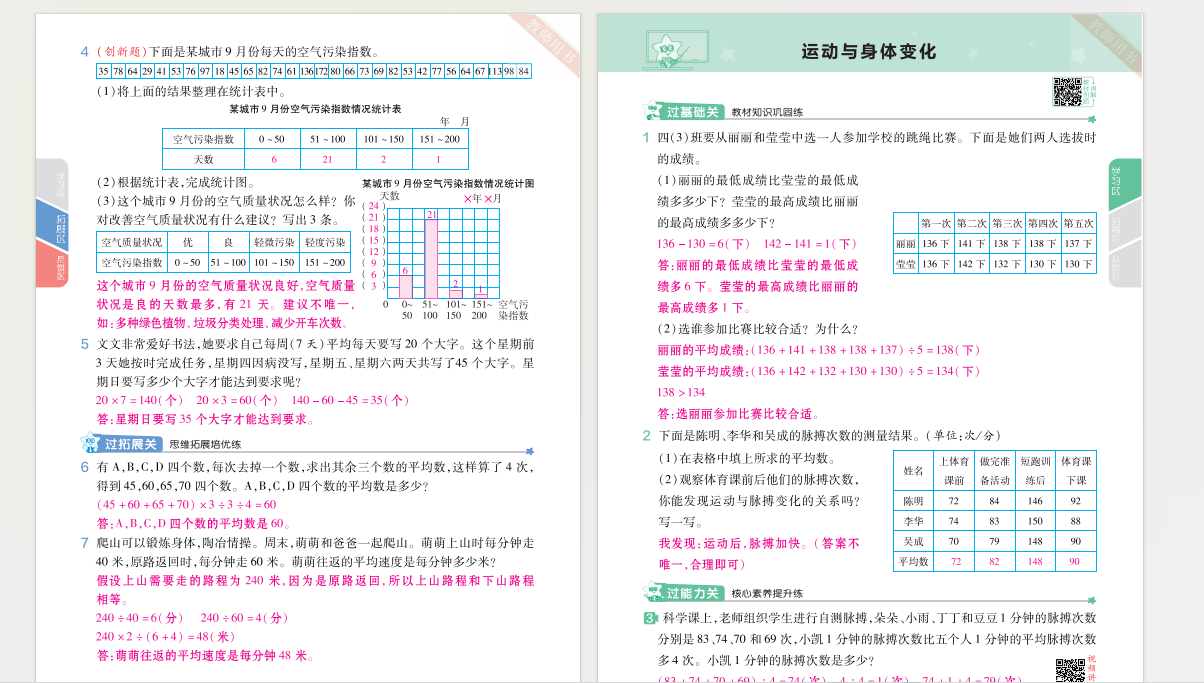This screenshot has height=683, width=1204.
Task: Click the answer 答:A,B,C,D 四个数的平均数是60
Action: (193, 523)
